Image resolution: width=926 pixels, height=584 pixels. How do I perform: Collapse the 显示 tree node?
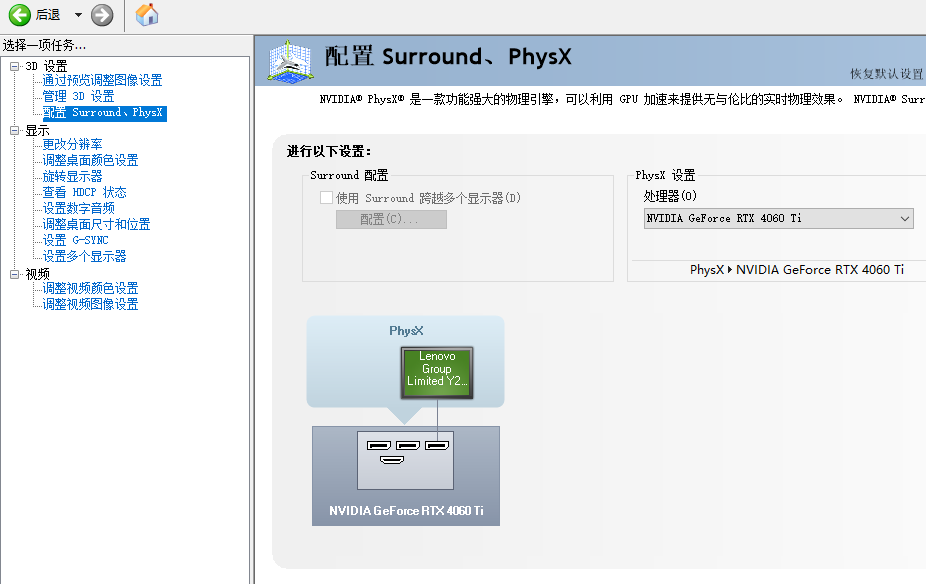tap(15, 130)
